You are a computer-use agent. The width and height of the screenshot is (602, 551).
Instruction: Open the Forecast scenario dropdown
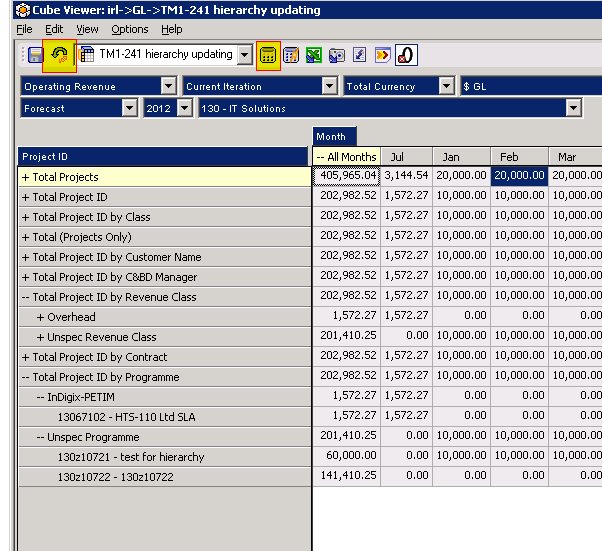pos(130,108)
